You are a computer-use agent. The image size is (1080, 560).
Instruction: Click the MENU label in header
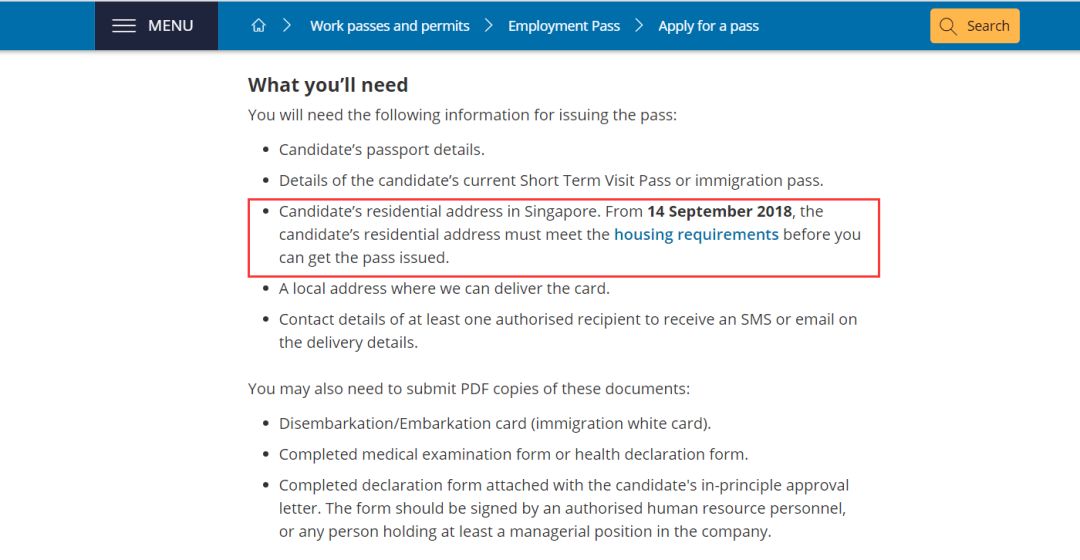pyautogui.click(x=170, y=26)
